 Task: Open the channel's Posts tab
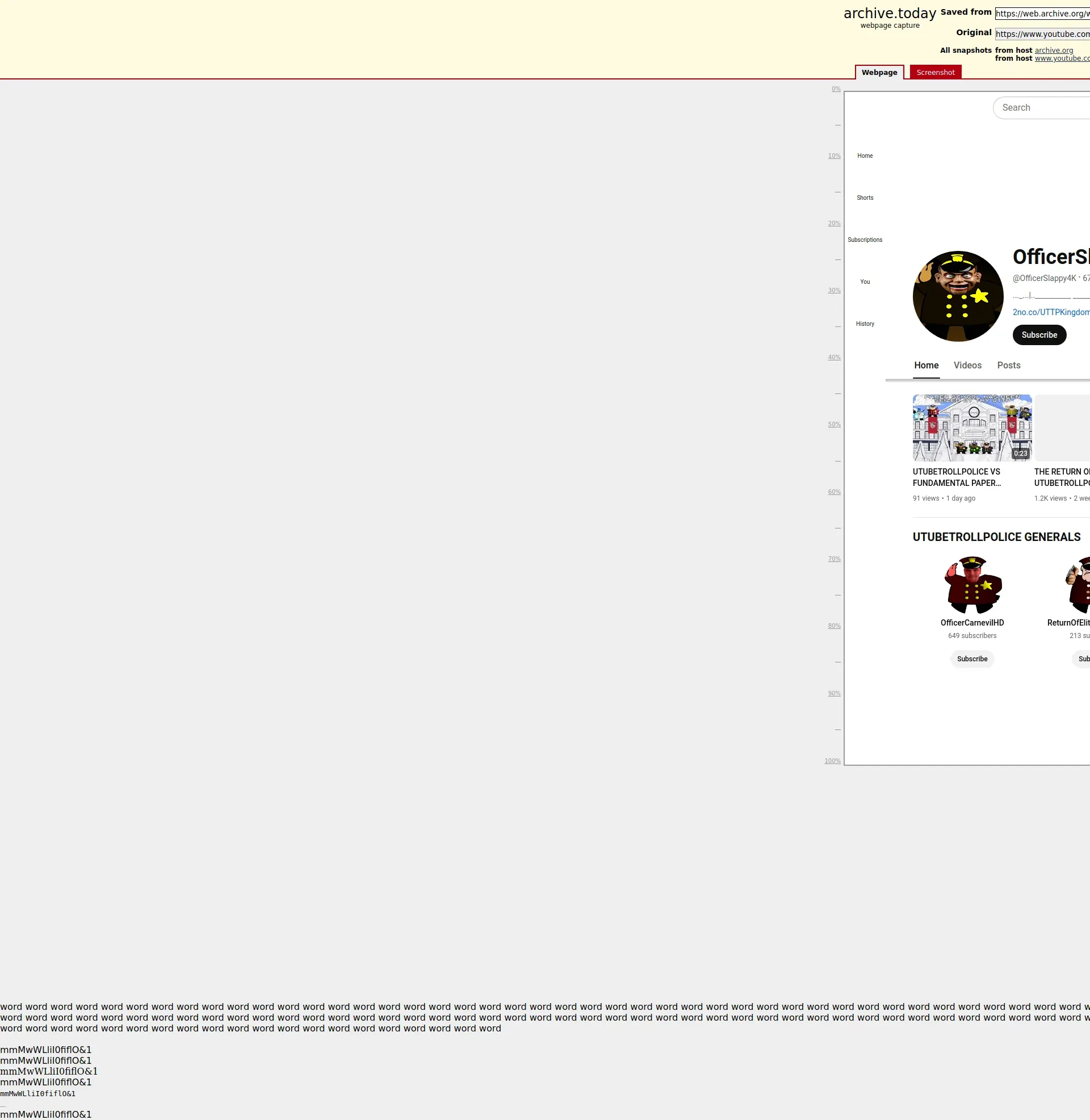click(x=1008, y=365)
